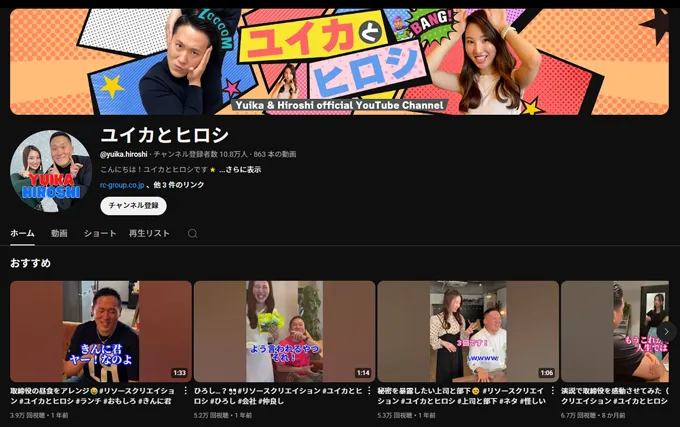Screen dimensions: 680x427
Task: Click the チャンネル登録者数 10.8万人 subscriber count
Action: (200, 154)
